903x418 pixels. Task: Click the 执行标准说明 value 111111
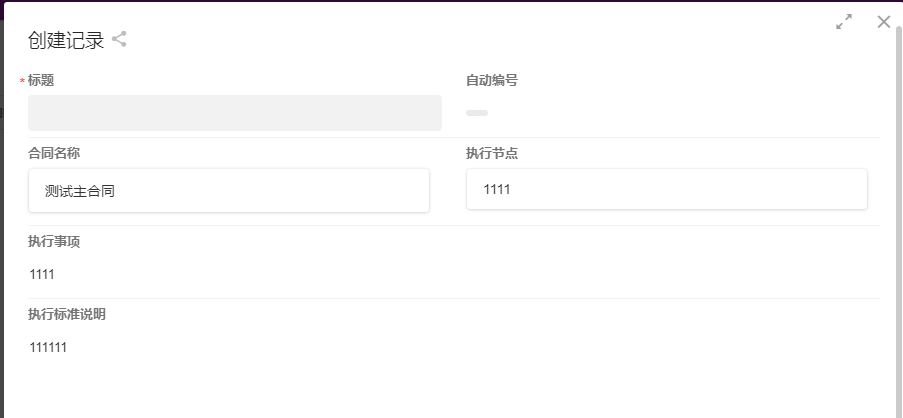point(48,347)
